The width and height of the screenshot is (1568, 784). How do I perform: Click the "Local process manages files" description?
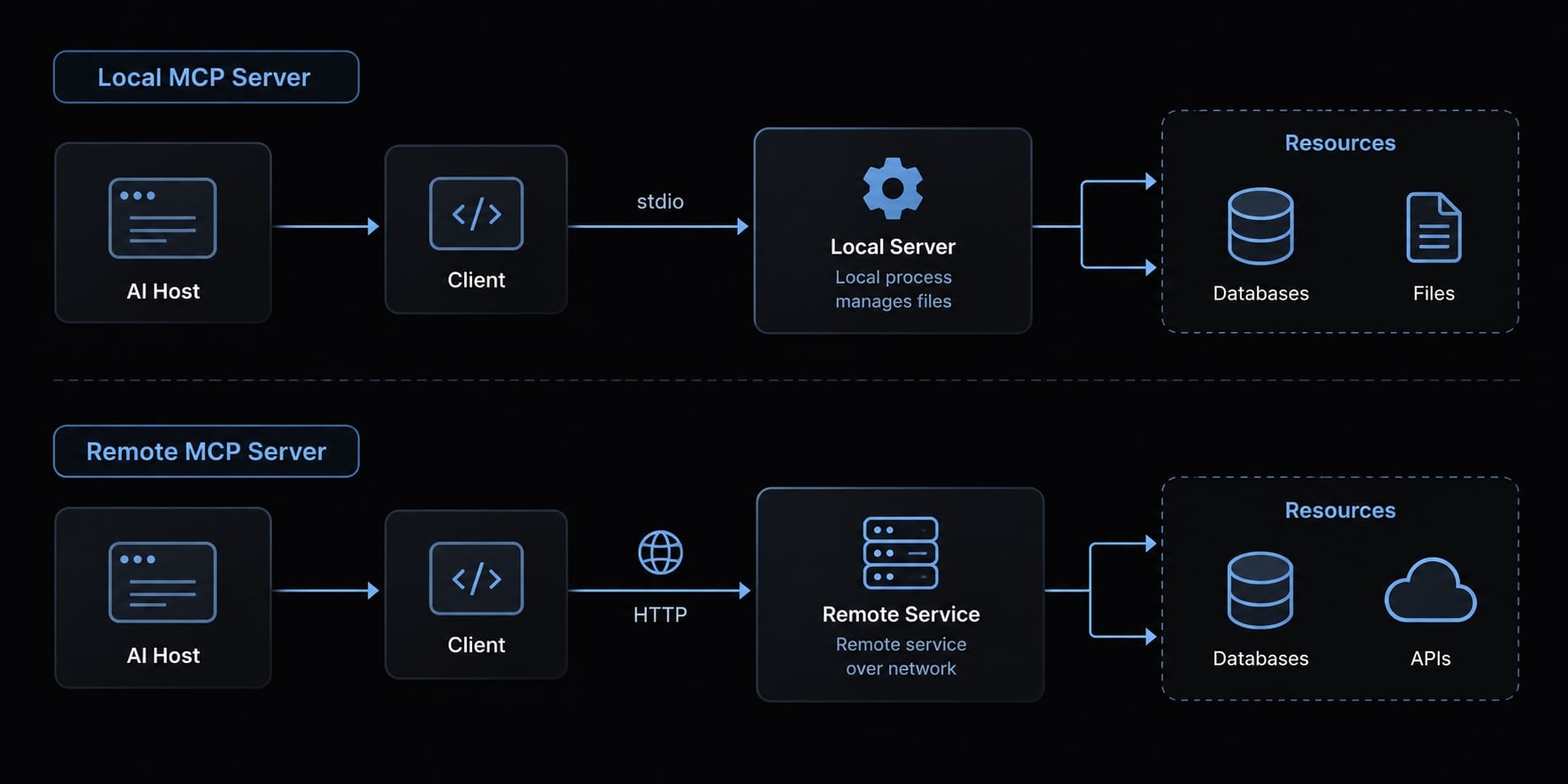(x=894, y=289)
